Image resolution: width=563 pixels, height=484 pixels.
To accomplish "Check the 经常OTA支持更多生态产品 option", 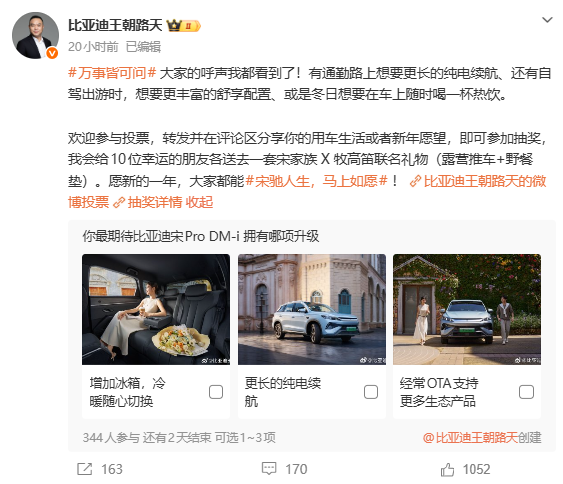I will (x=526, y=392).
